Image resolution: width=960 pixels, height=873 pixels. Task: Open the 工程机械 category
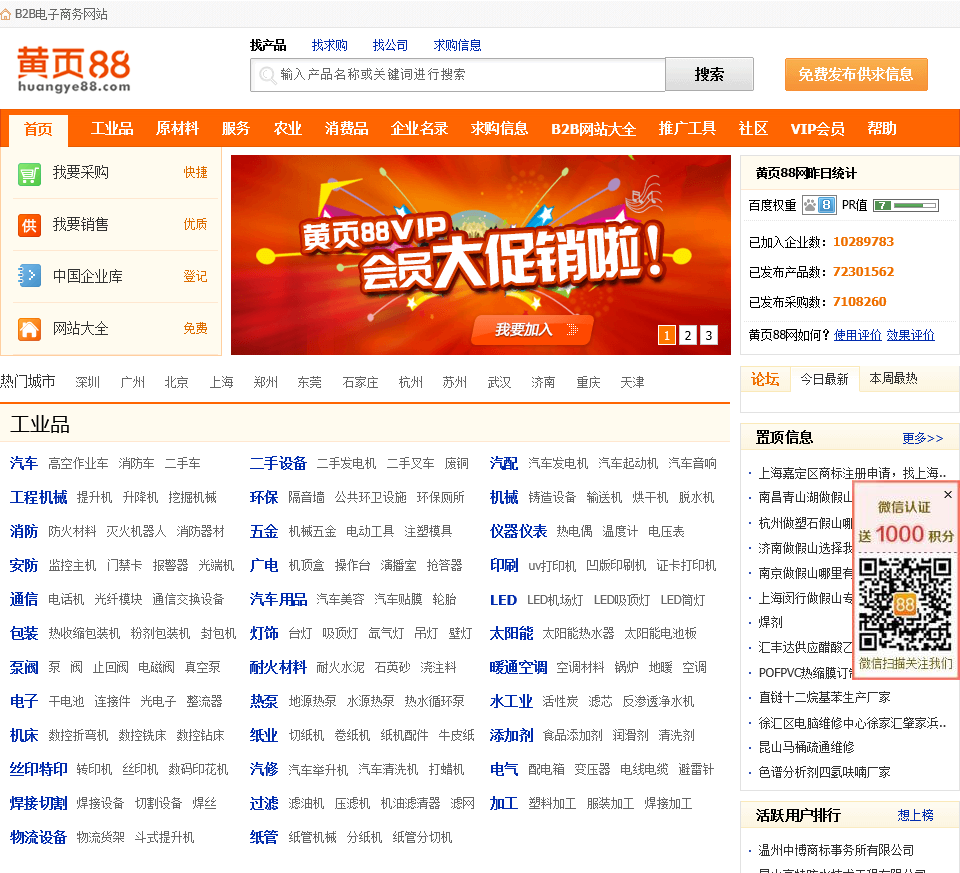tap(39, 498)
